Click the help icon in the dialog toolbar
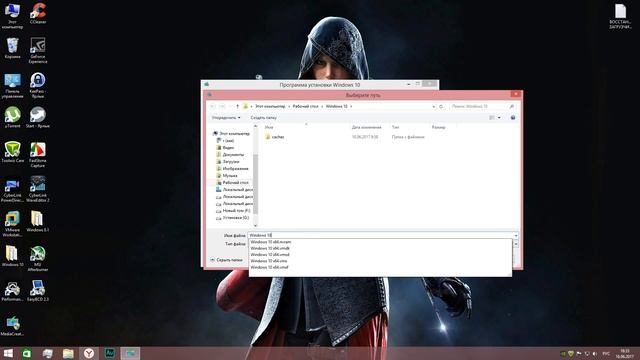 [x=513, y=118]
